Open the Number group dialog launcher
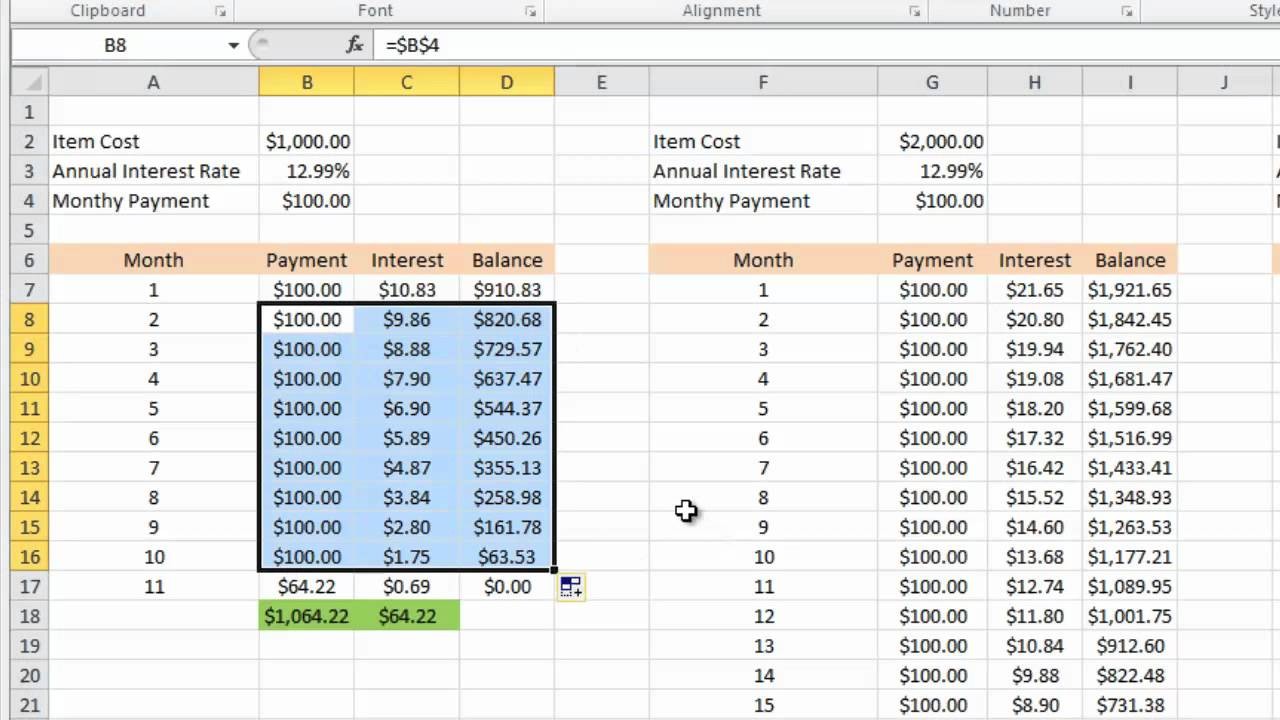This screenshot has height=720, width=1280. point(1127,11)
